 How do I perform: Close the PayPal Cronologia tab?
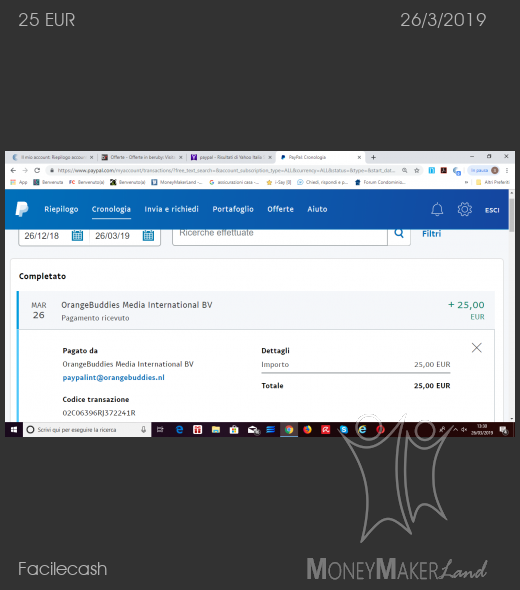(359, 157)
